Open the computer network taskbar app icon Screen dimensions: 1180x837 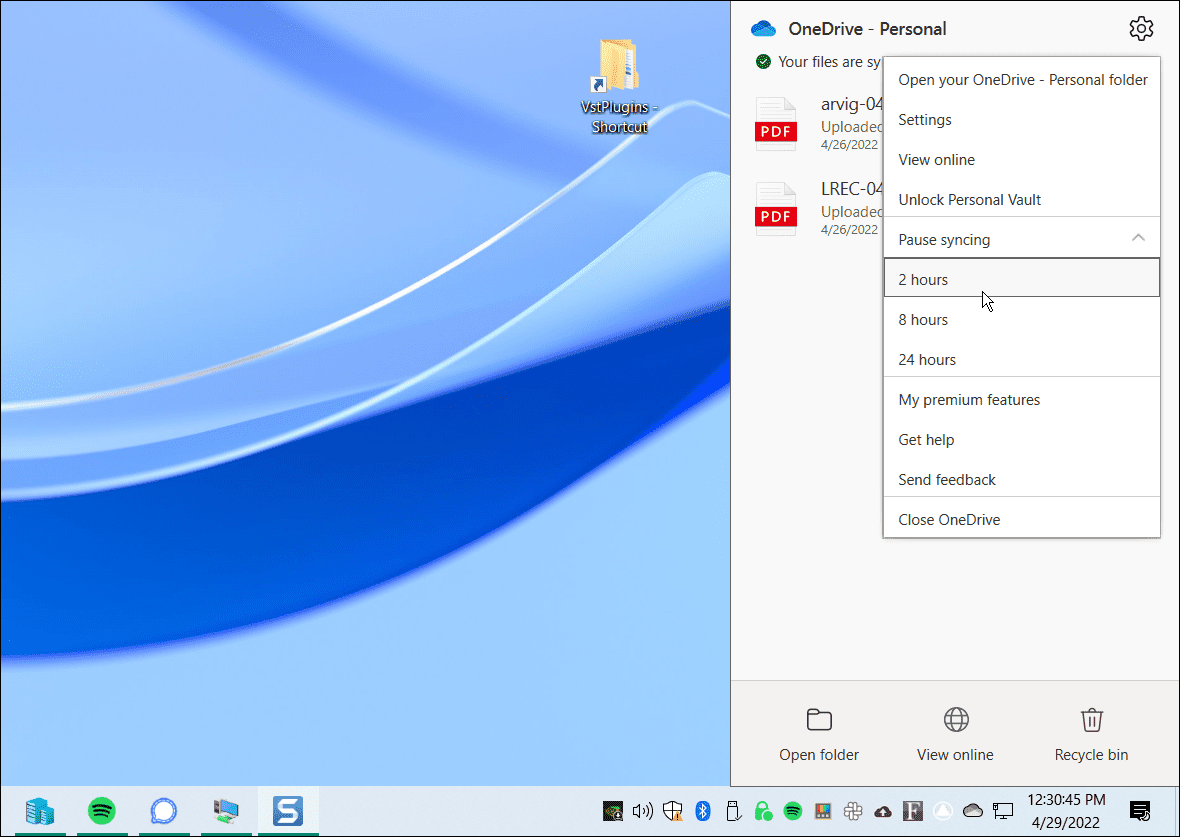pyautogui.click(x=226, y=811)
